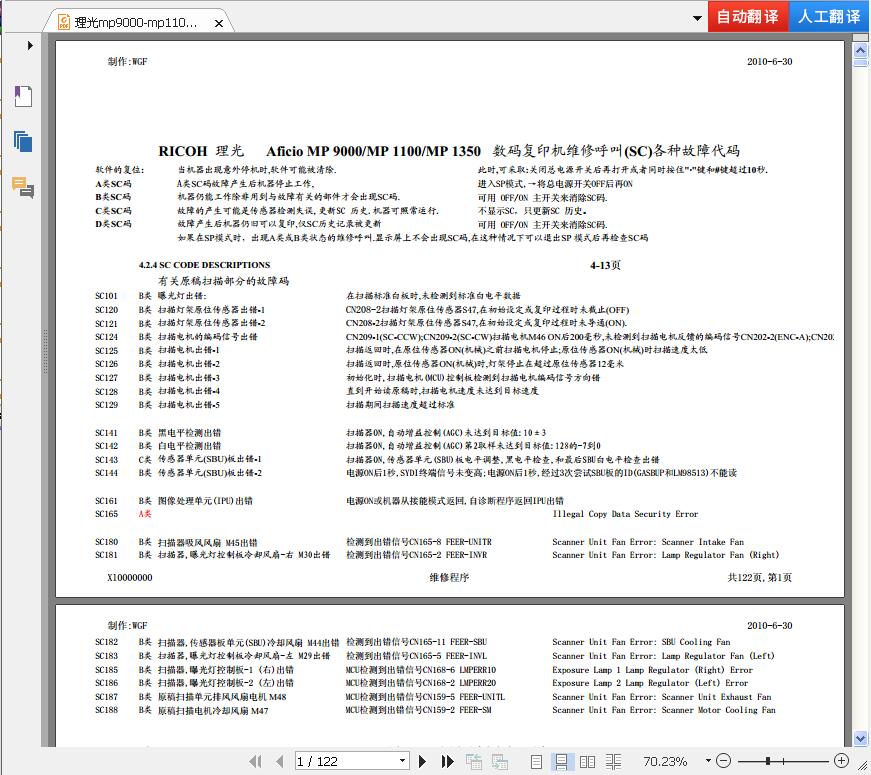Click the X10000000 footer text
This screenshot has height=775, width=871.
129,578
